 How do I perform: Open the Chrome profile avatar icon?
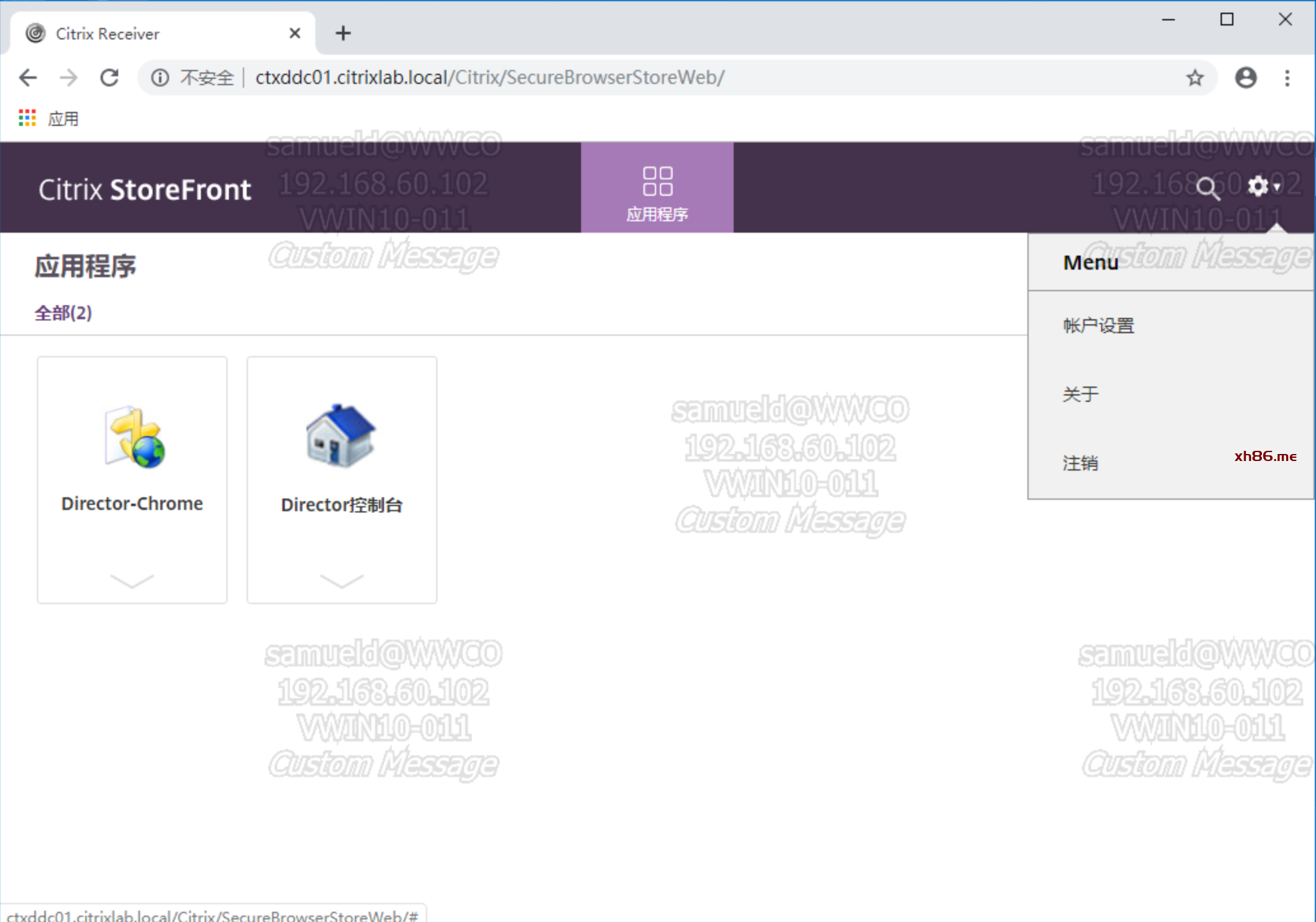click(x=1245, y=78)
